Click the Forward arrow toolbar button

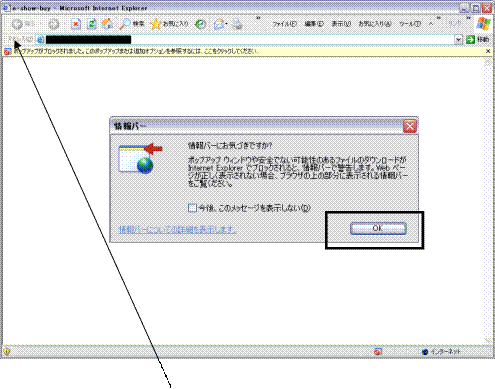[x=53, y=24]
